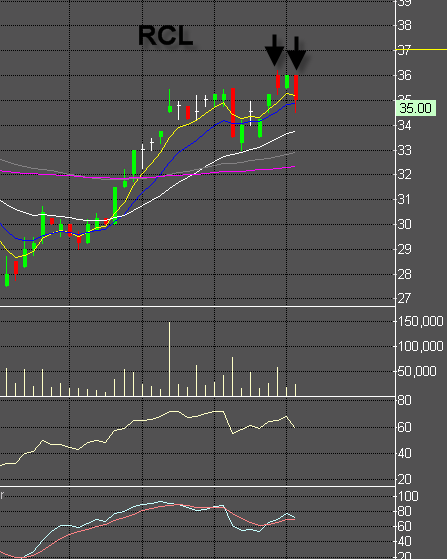Click the 27 price axis label

tap(404, 298)
